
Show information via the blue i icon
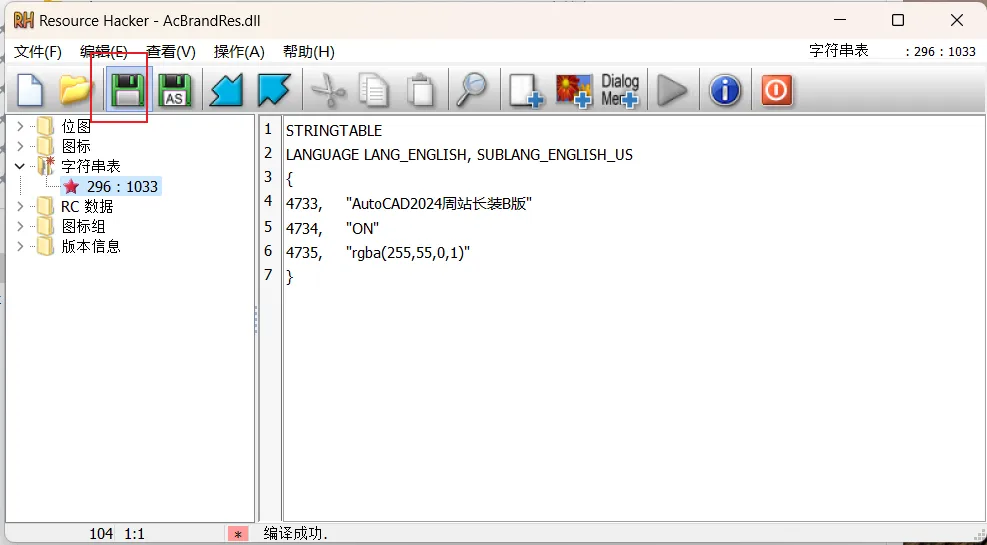tap(725, 91)
